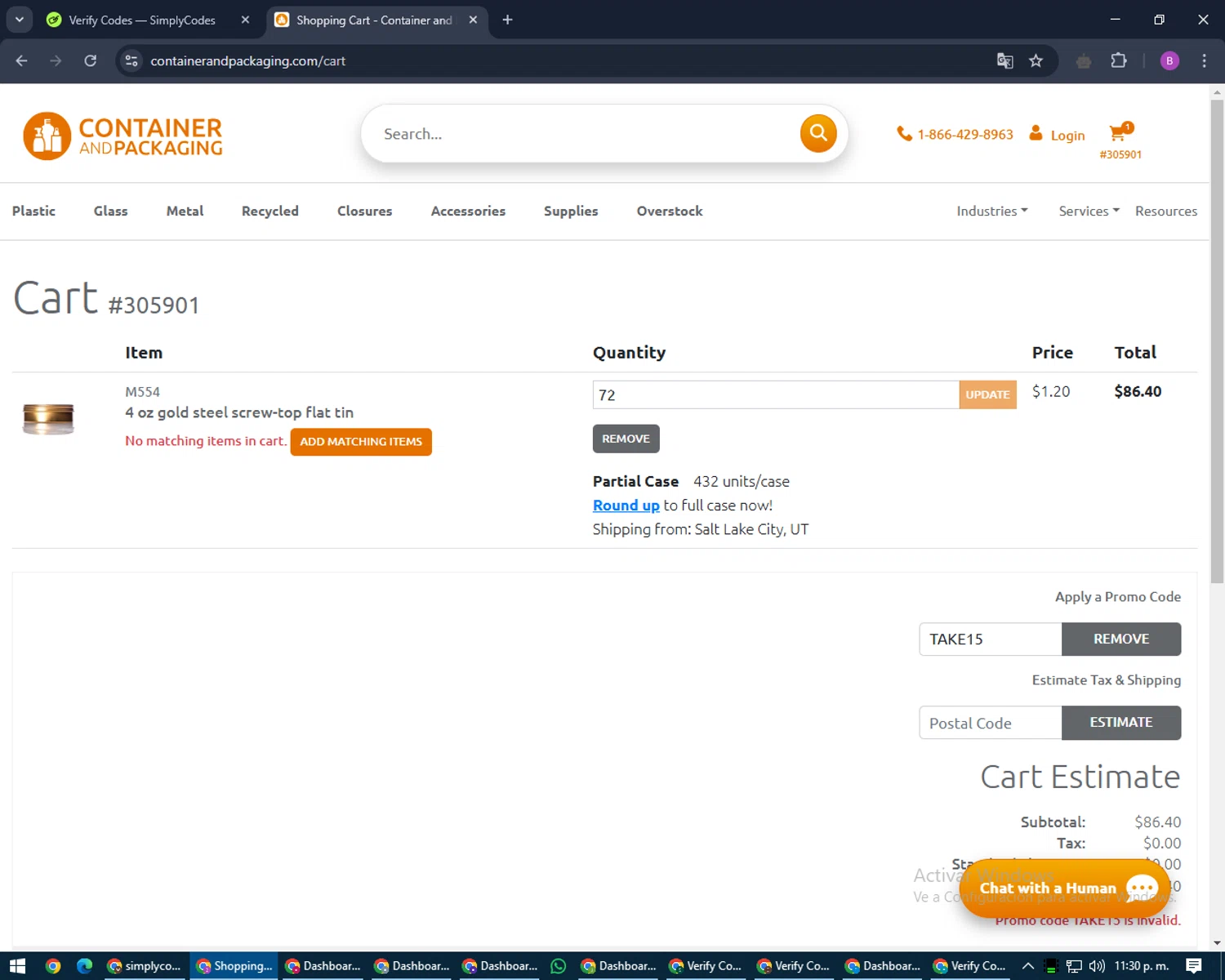
Task: Click the phone number 1-866-429-8963
Action: (955, 134)
